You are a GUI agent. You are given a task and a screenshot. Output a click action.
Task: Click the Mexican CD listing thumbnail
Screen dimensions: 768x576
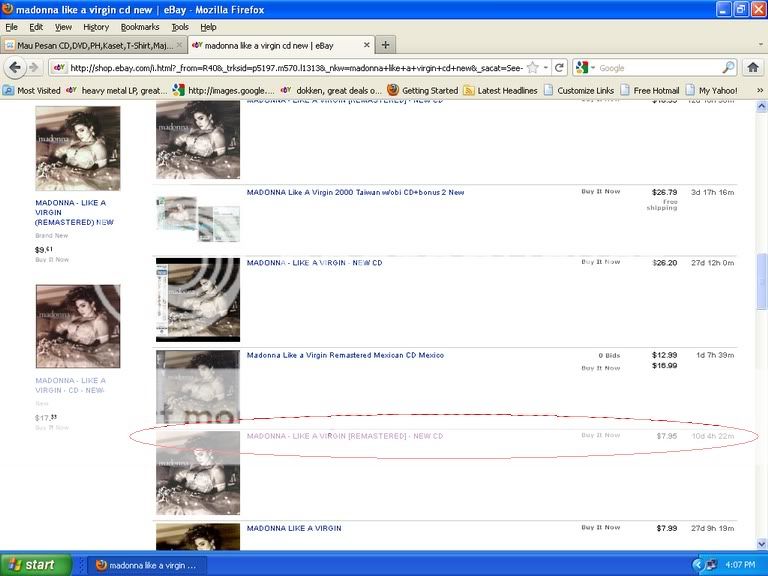tap(198, 387)
